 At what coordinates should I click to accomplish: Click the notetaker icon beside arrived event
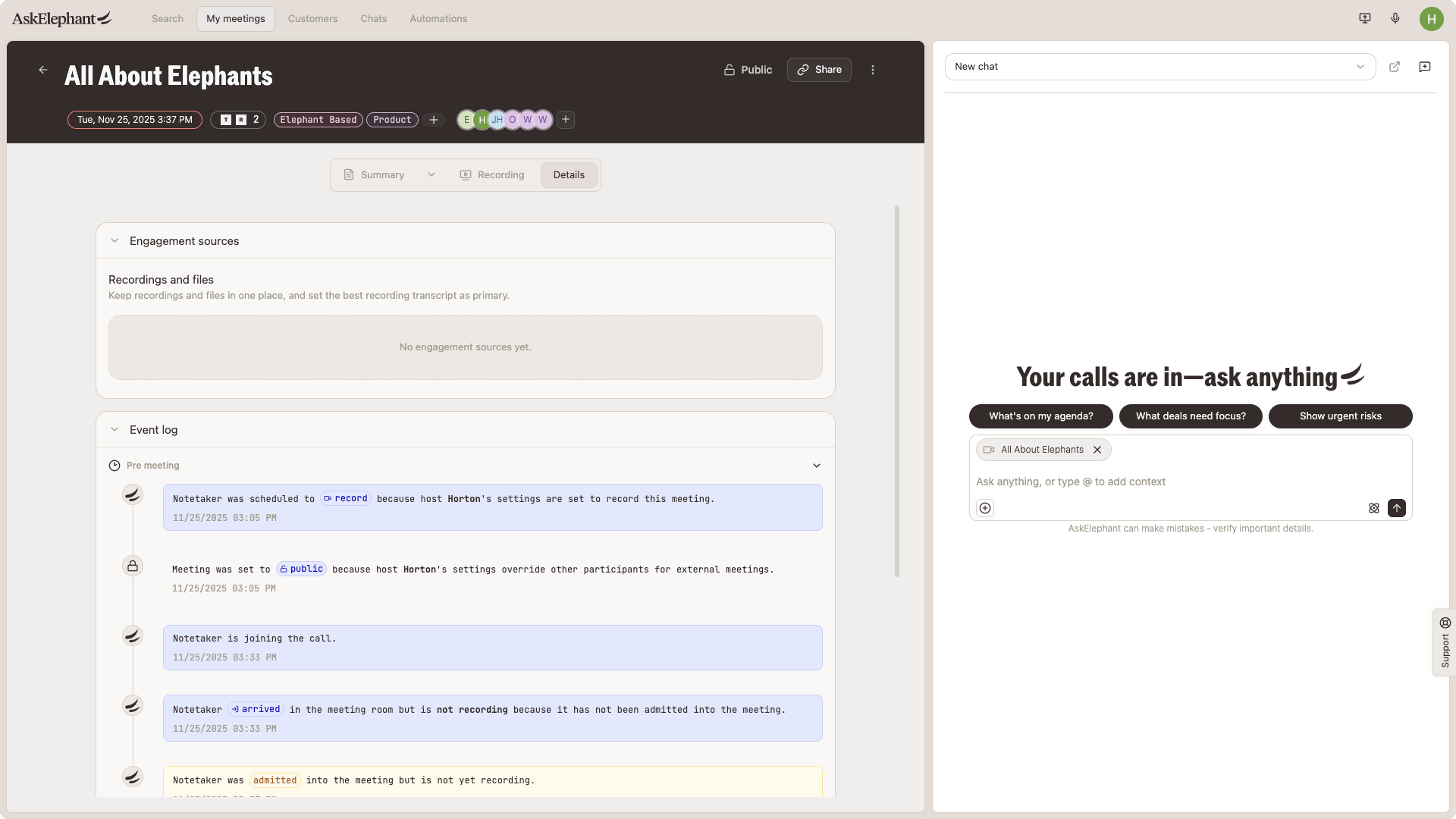tap(133, 705)
